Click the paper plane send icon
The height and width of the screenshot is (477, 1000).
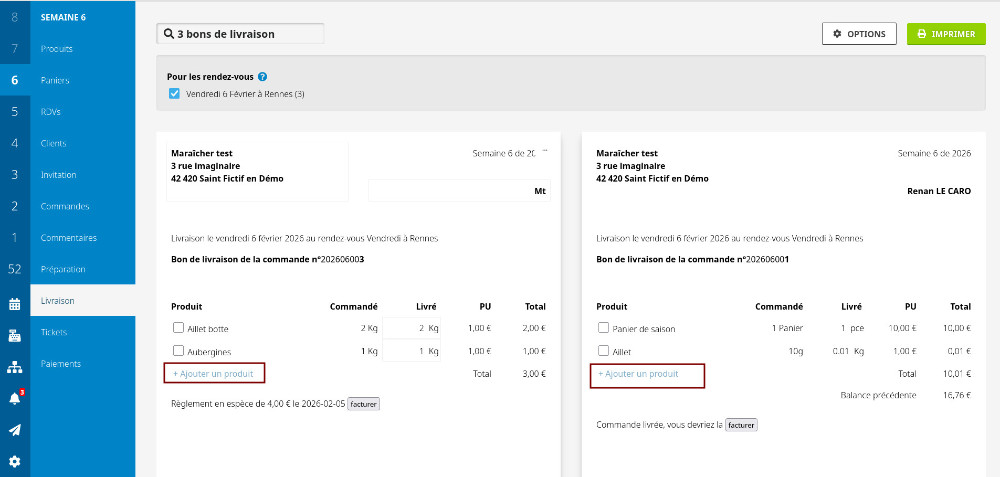(14, 430)
